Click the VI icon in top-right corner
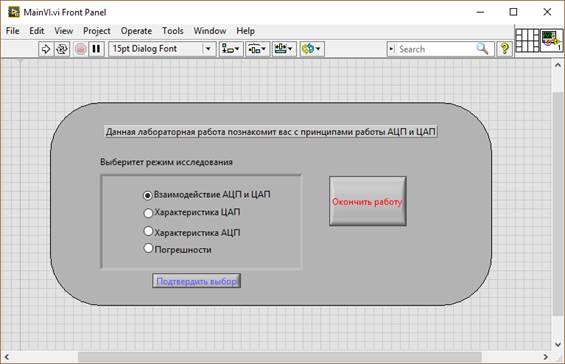565x364 pixels. point(551,41)
